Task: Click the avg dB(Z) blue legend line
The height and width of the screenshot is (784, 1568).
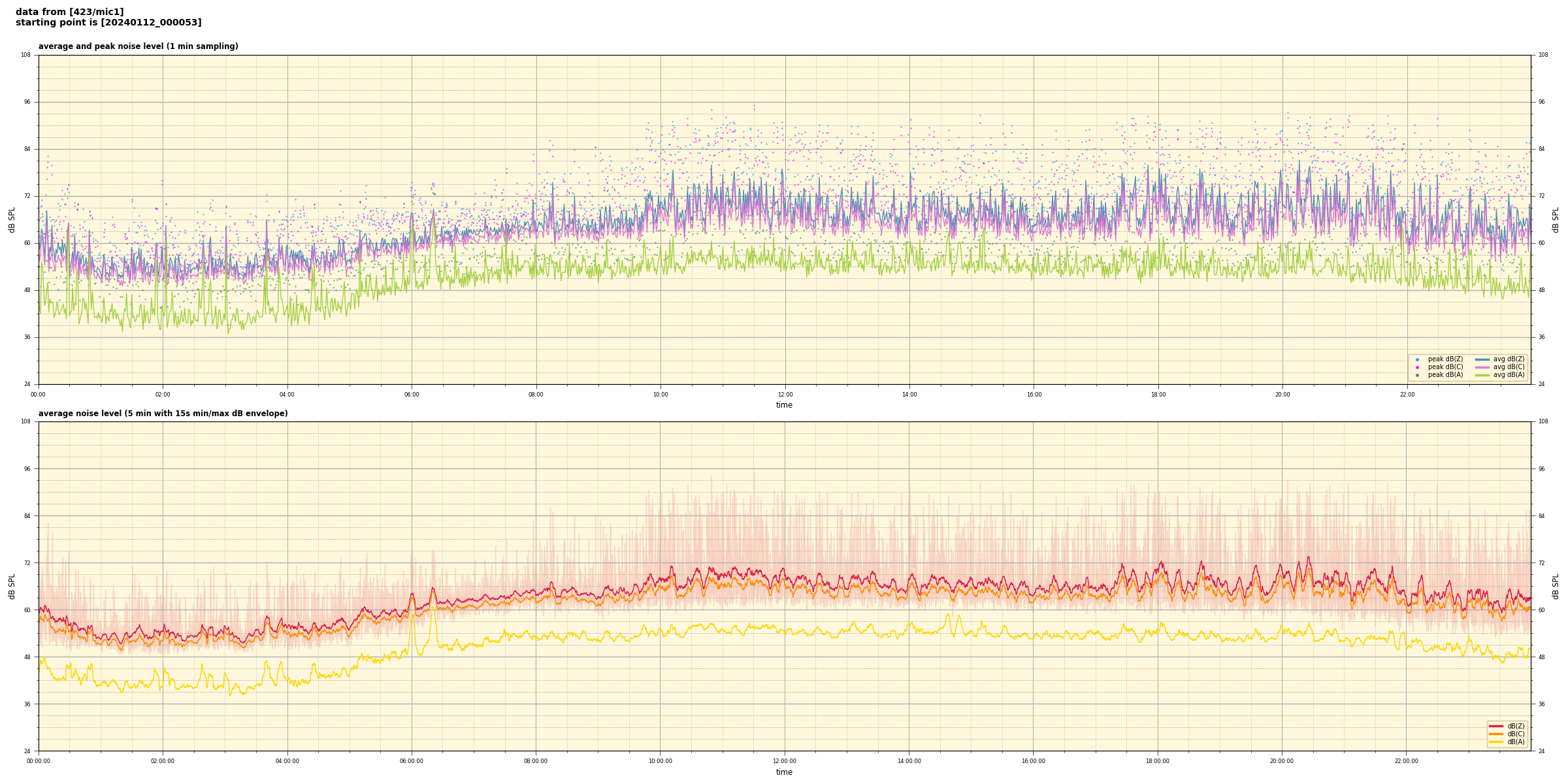Action: [1482, 359]
